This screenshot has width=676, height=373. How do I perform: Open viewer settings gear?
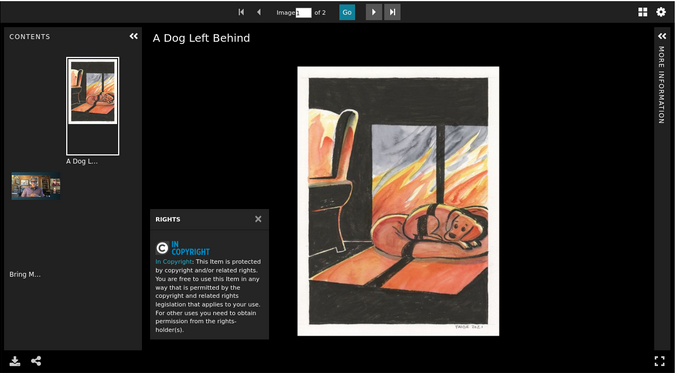click(661, 12)
